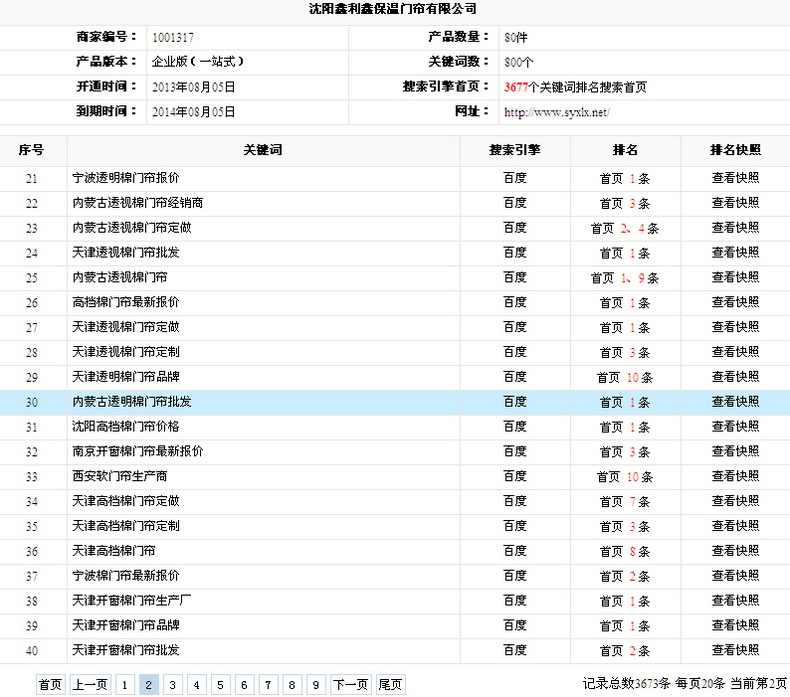Select keyword 宁波棉门帘最新报价

click(126, 576)
